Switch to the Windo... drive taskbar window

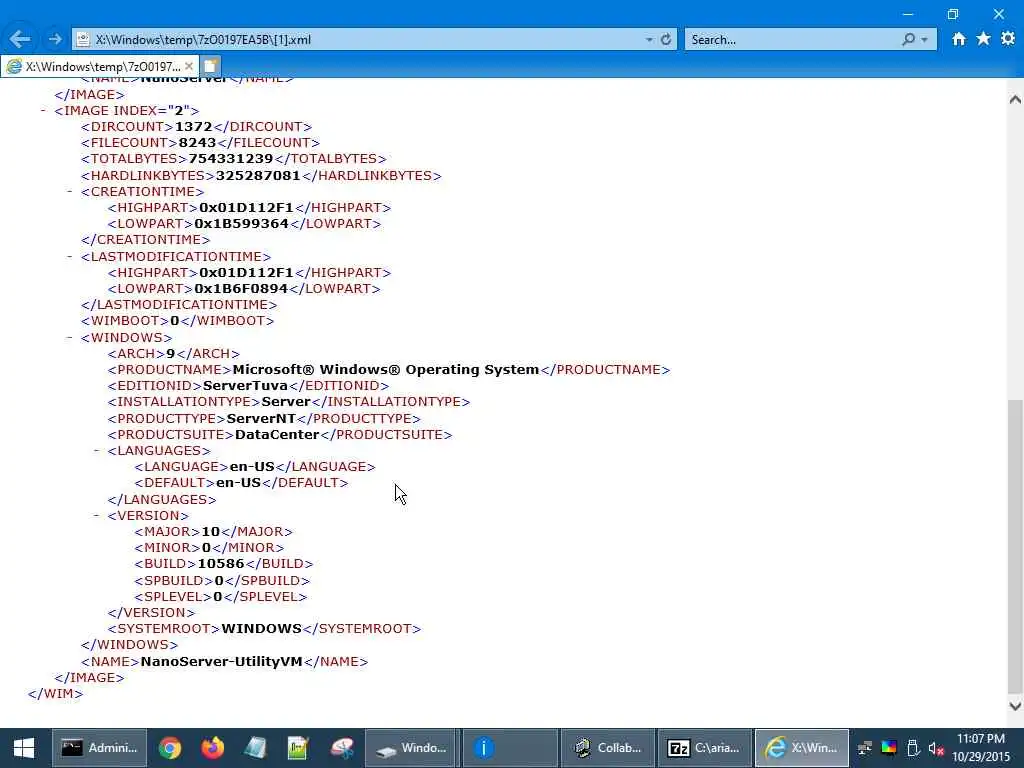(410, 748)
